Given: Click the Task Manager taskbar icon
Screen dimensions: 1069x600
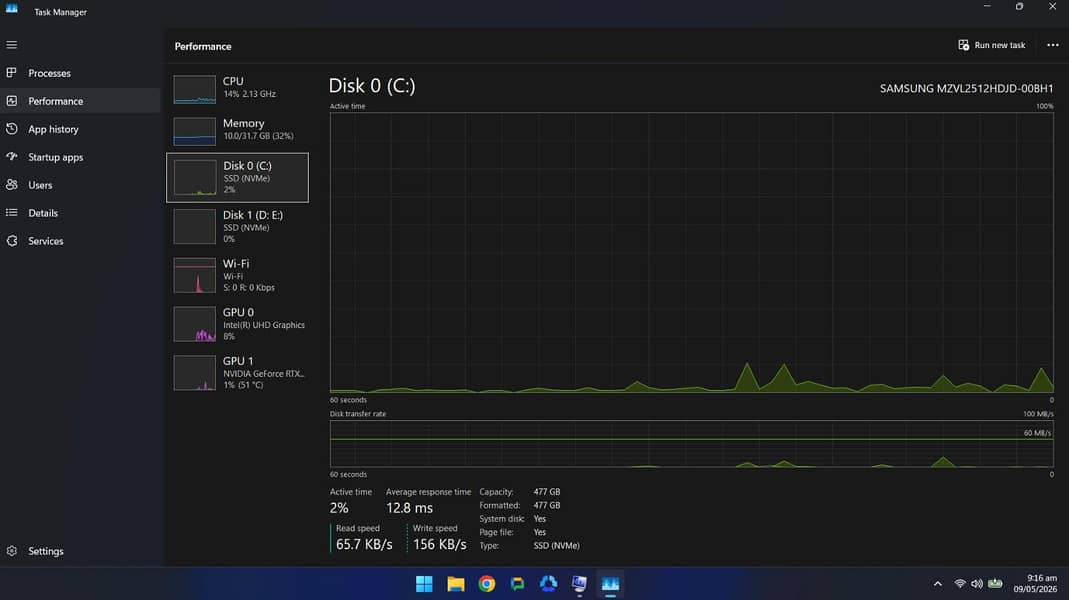Looking at the screenshot, I should click(x=610, y=584).
